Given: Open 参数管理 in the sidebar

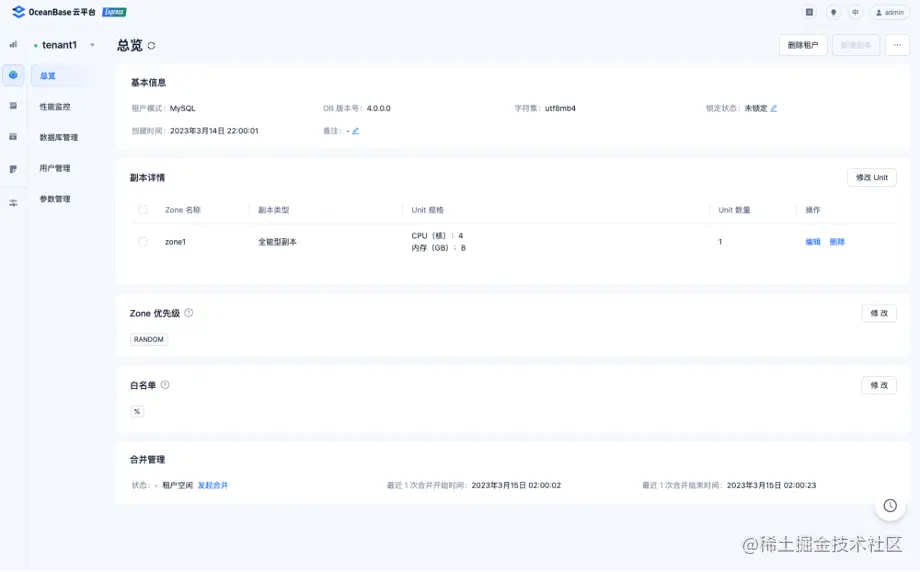Looking at the screenshot, I should point(55,199).
